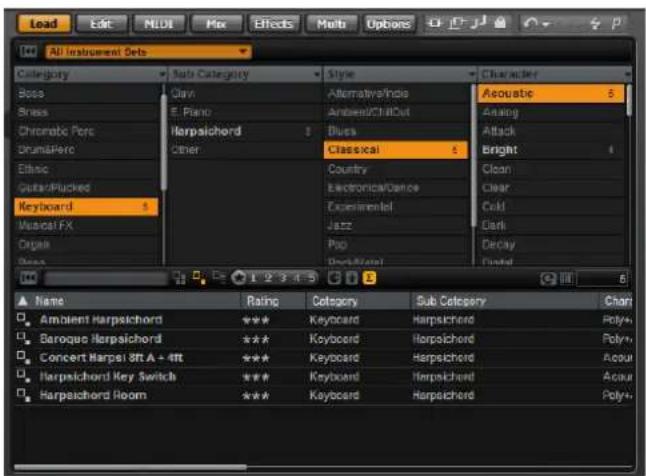Select the Harpsichord Room result name
The height and width of the screenshot is (476, 646).
pos(93,395)
